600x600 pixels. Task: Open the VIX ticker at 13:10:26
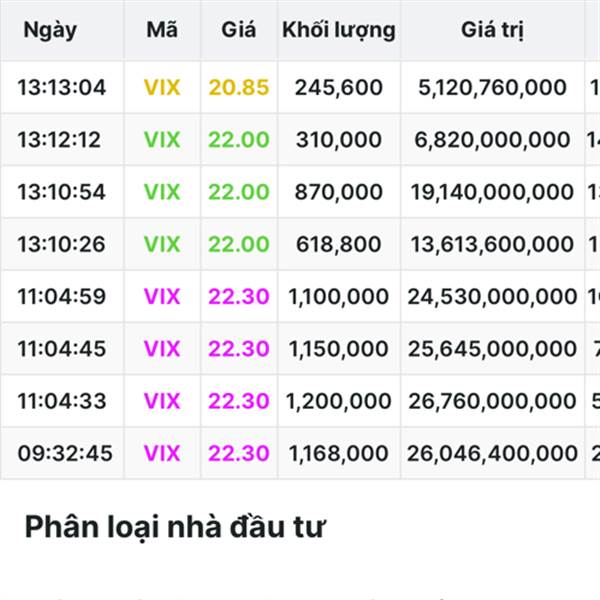tap(162, 244)
